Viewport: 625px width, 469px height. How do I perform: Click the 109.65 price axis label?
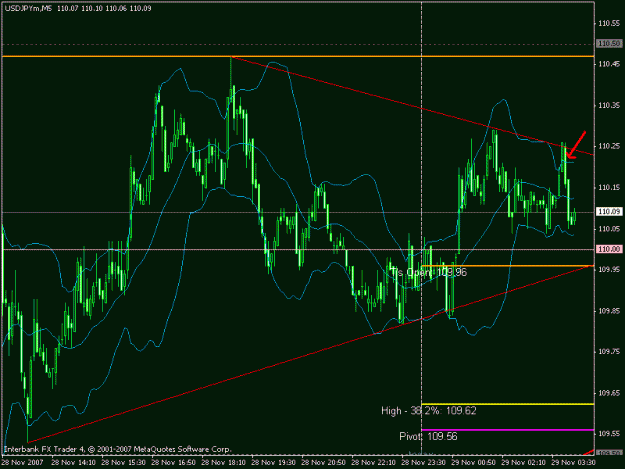[x=609, y=393]
